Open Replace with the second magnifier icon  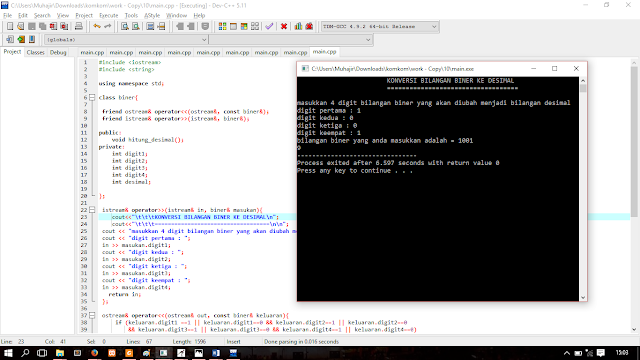[x=136, y=27]
